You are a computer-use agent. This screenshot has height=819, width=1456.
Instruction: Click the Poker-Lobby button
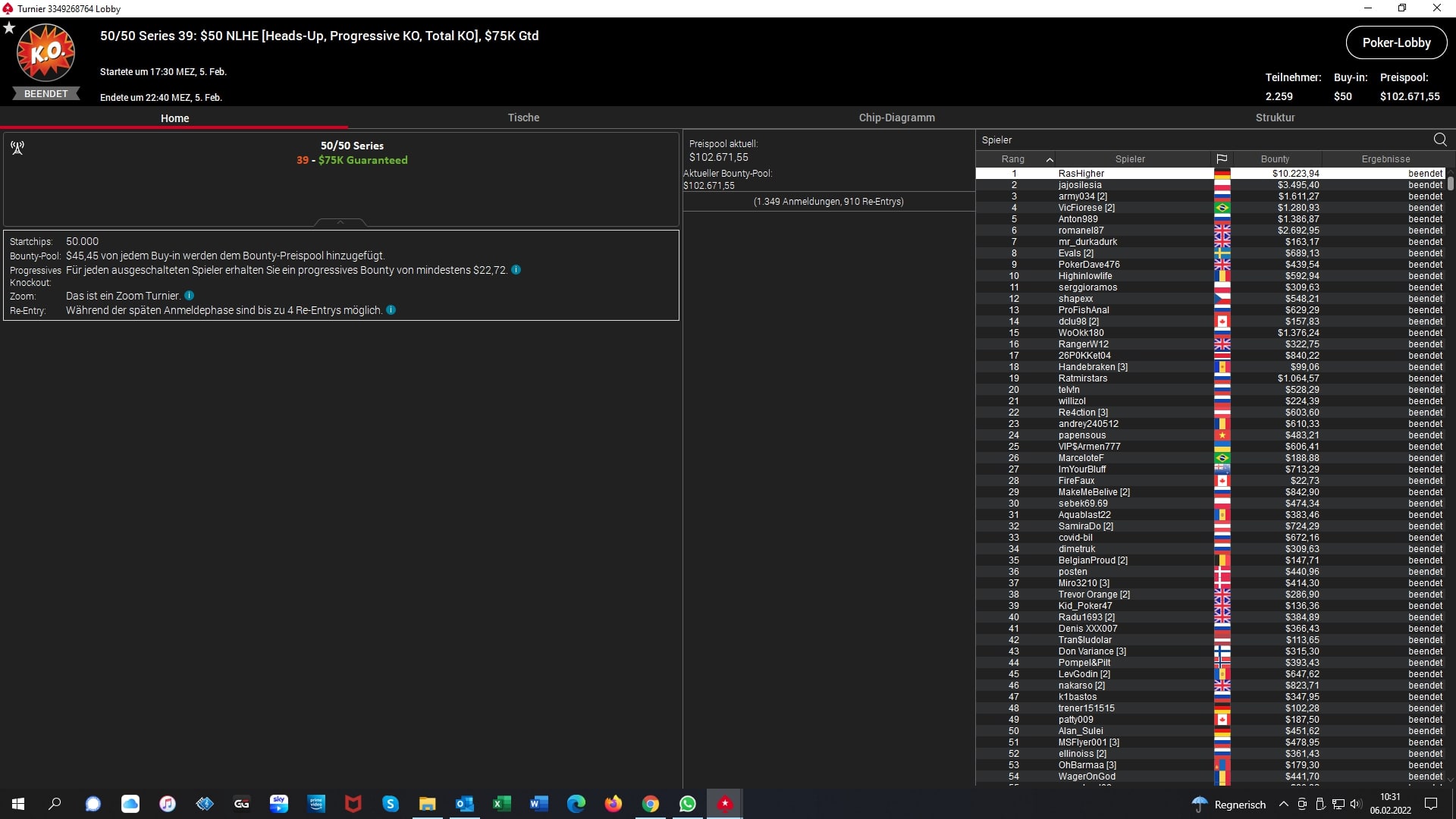(1396, 42)
